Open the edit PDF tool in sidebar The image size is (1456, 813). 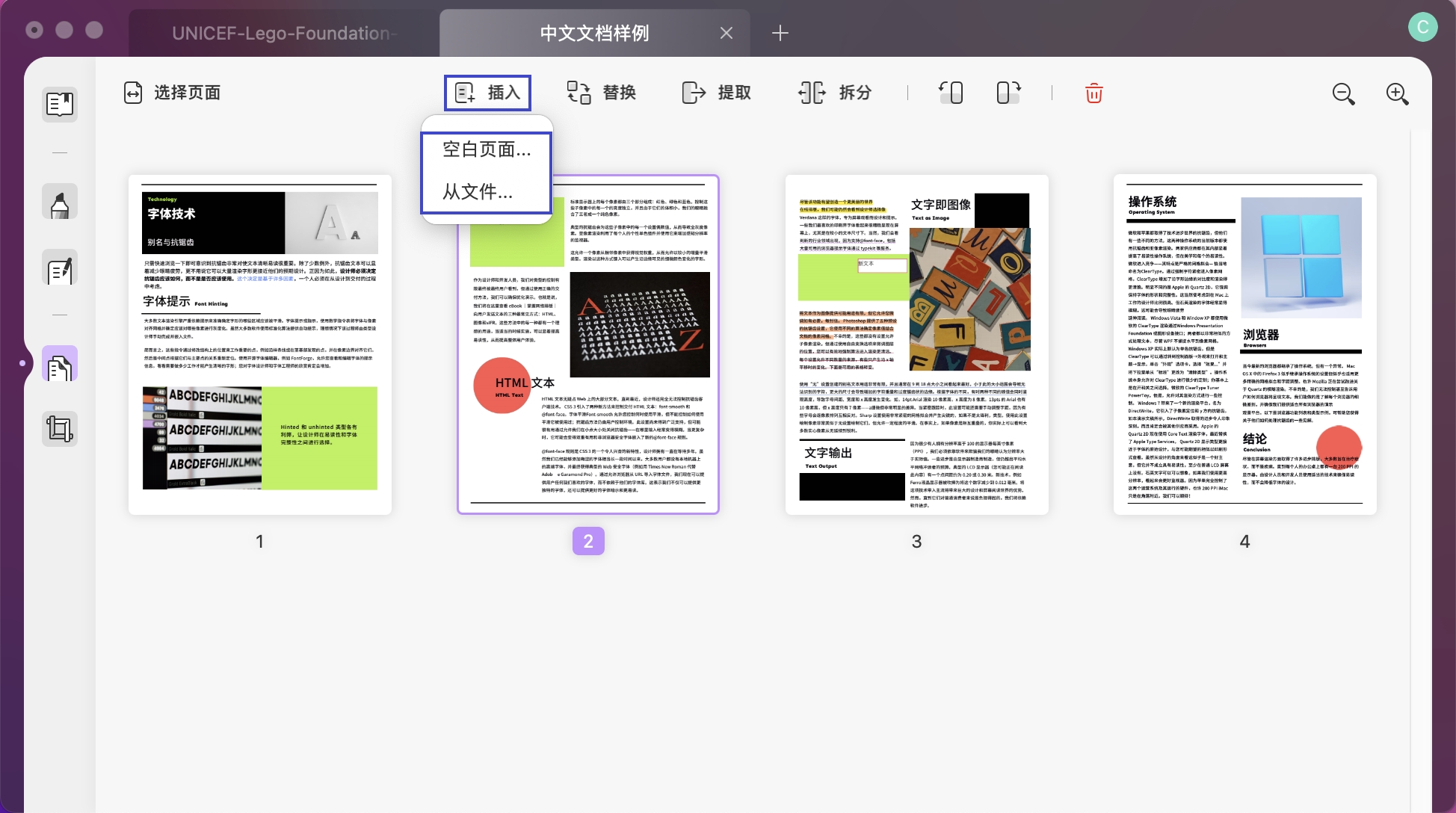[x=60, y=268]
